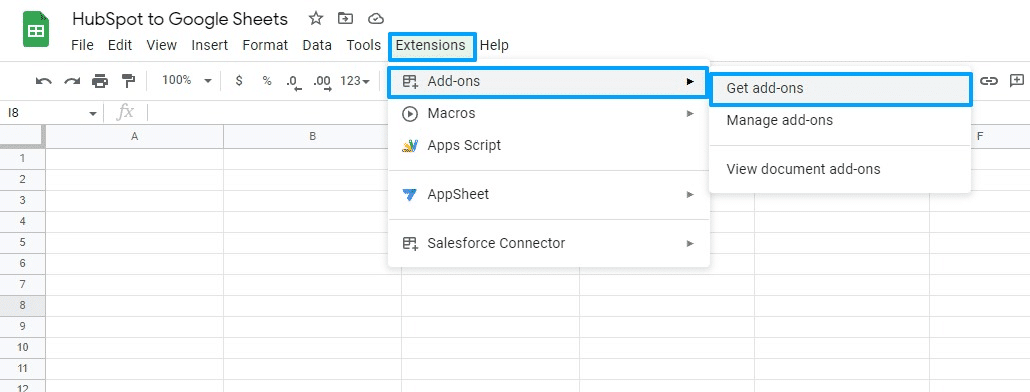Choose Manage add-ons
The height and width of the screenshot is (392, 1030).
(x=840, y=120)
